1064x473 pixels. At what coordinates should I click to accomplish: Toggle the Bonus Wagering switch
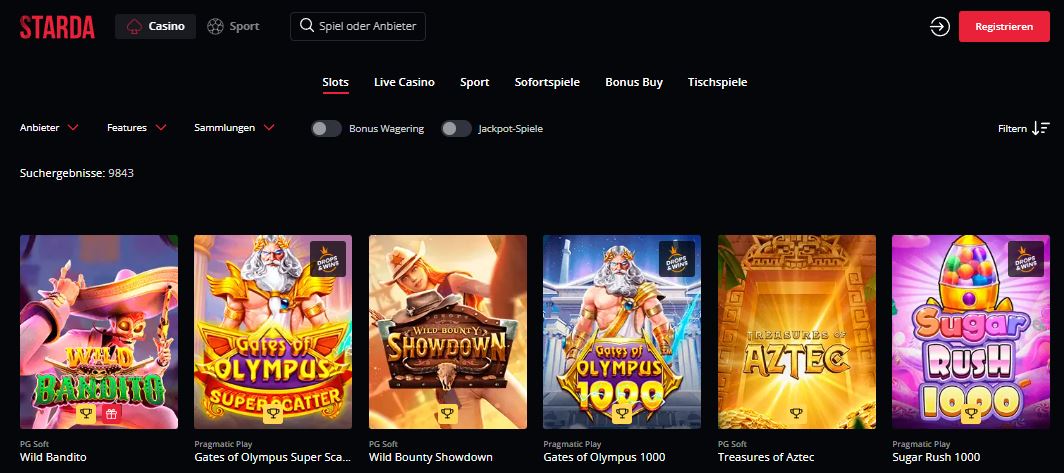pos(326,128)
